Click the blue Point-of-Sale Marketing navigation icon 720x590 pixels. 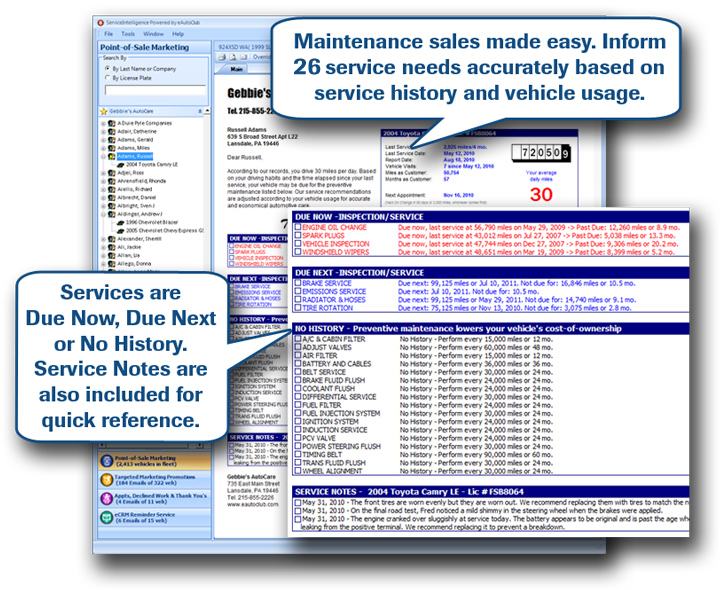[107, 461]
